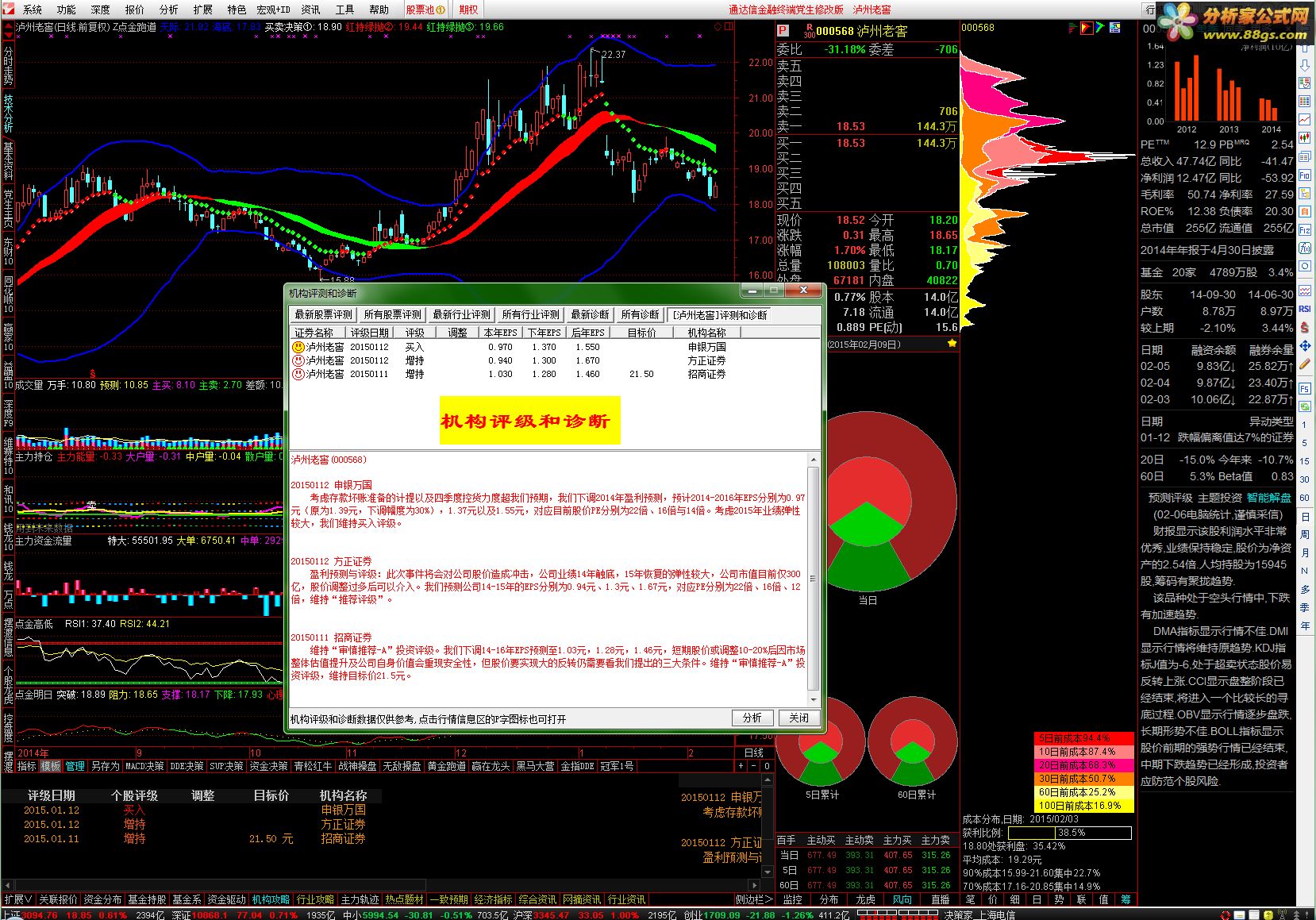This screenshot has width=1316, height=920.
Task: Click the 期权 button in menu bar
Action: (x=468, y=10)
